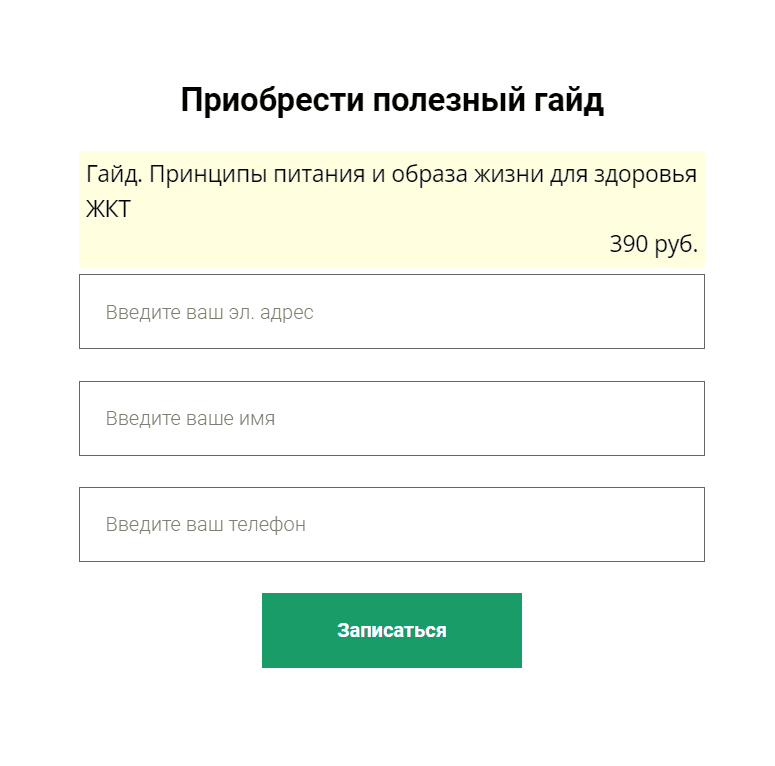Click the 'Введите ваше имя' placeholder text
This screenshot has height=766, width=775.
pos(190,419)
